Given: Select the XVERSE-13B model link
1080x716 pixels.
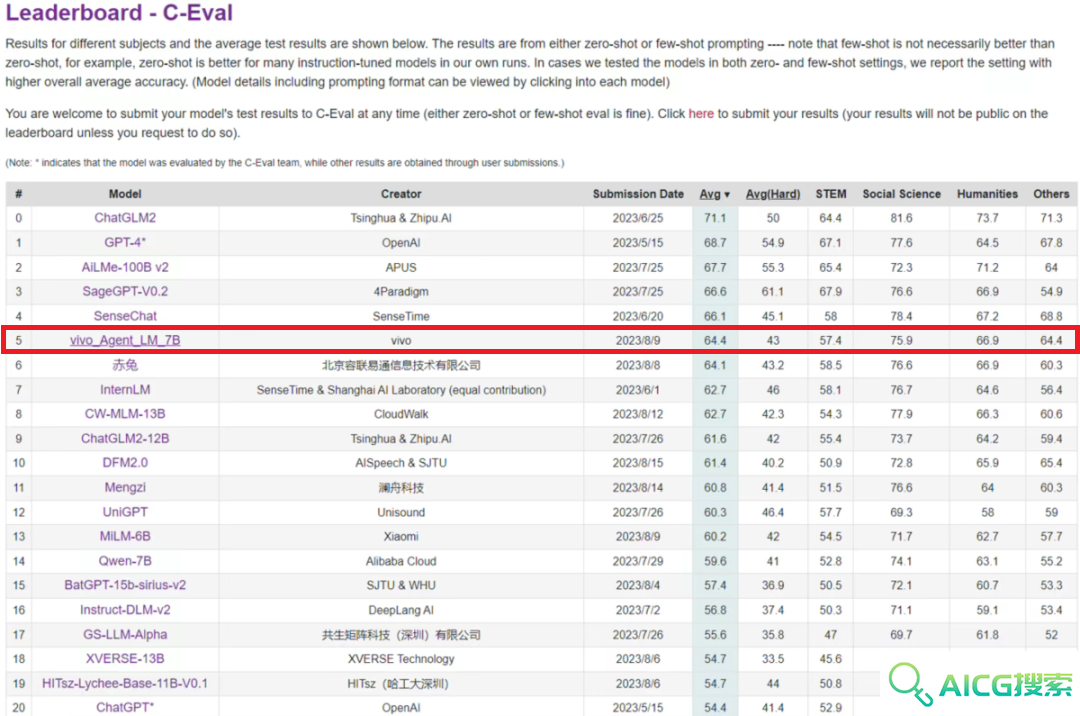Looking at the screenshot, I should coord(125,659).
